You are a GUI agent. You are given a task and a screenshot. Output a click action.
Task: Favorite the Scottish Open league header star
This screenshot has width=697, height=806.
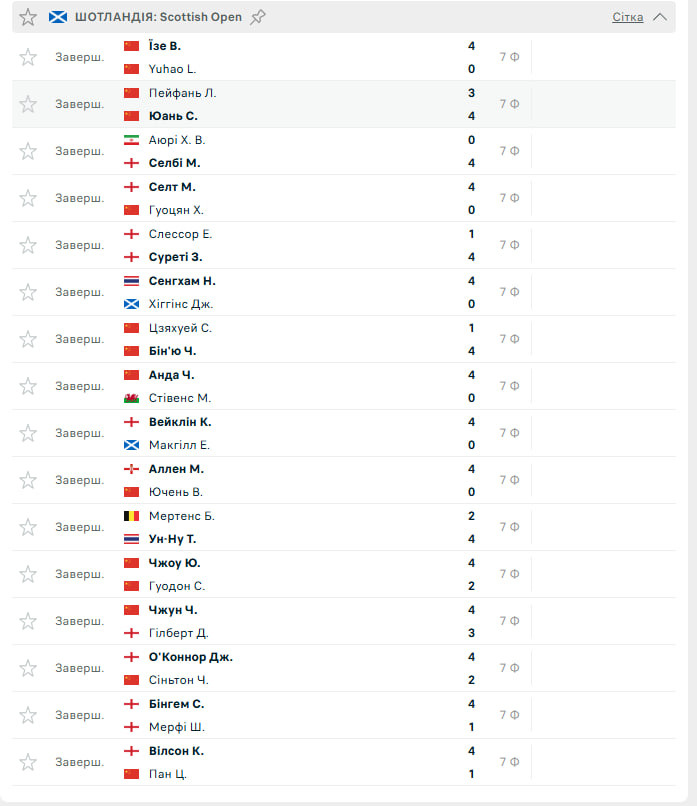point(28,17)
